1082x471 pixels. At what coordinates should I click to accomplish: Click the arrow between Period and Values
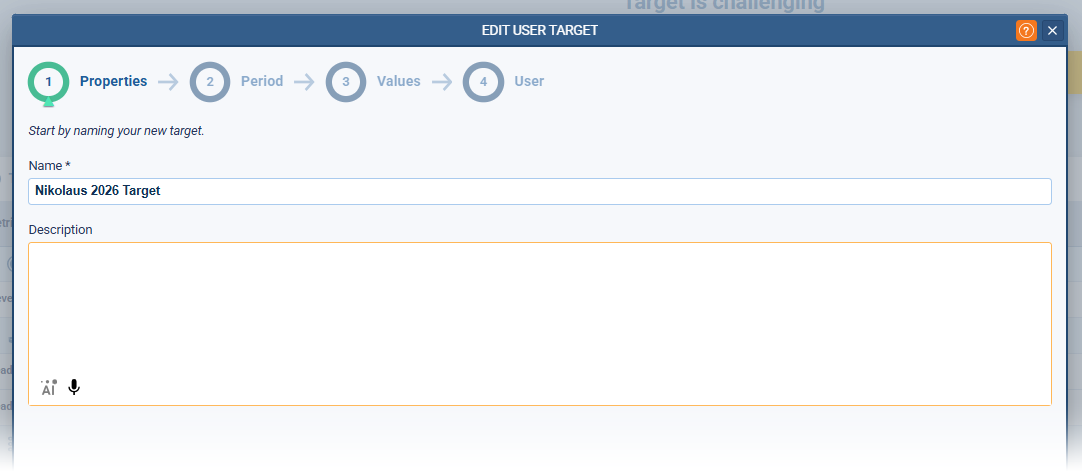coord(304,82)
